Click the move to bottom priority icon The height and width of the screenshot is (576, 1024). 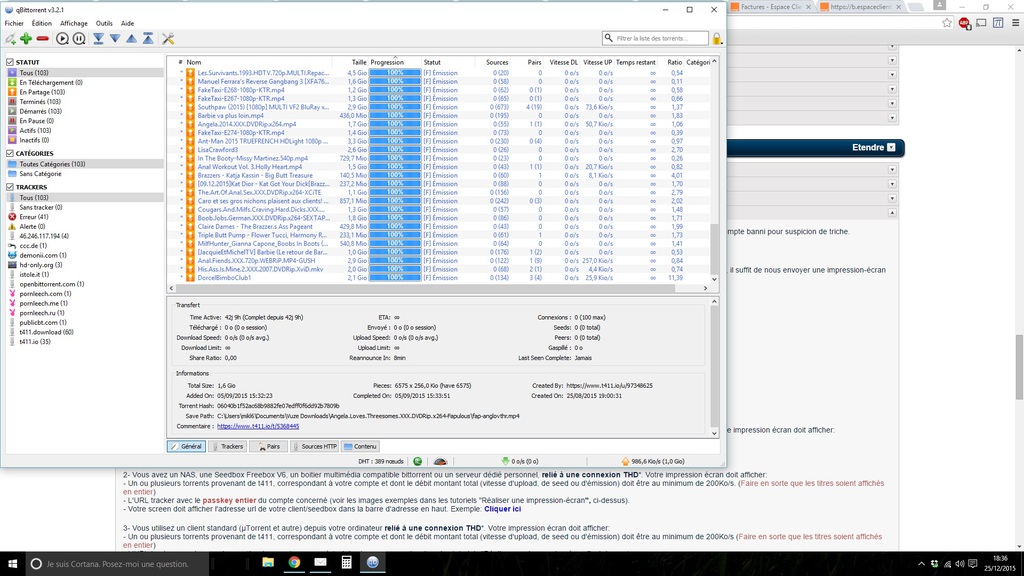[98, 39]
